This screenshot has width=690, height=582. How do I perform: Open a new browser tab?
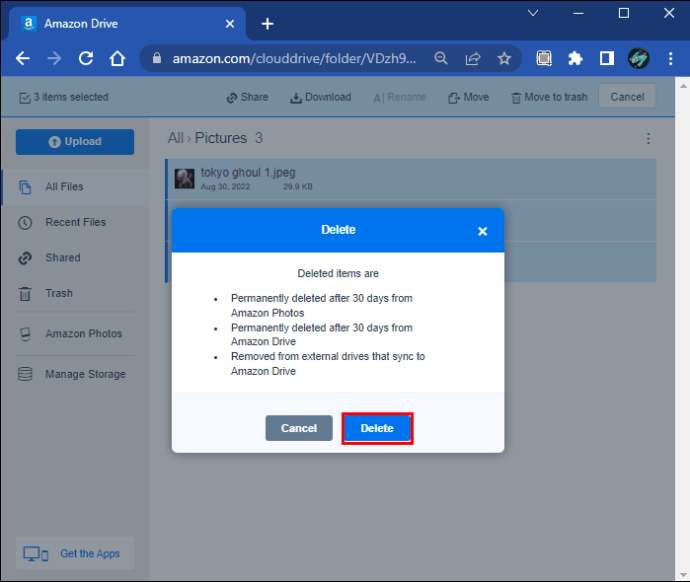[267, 24]
